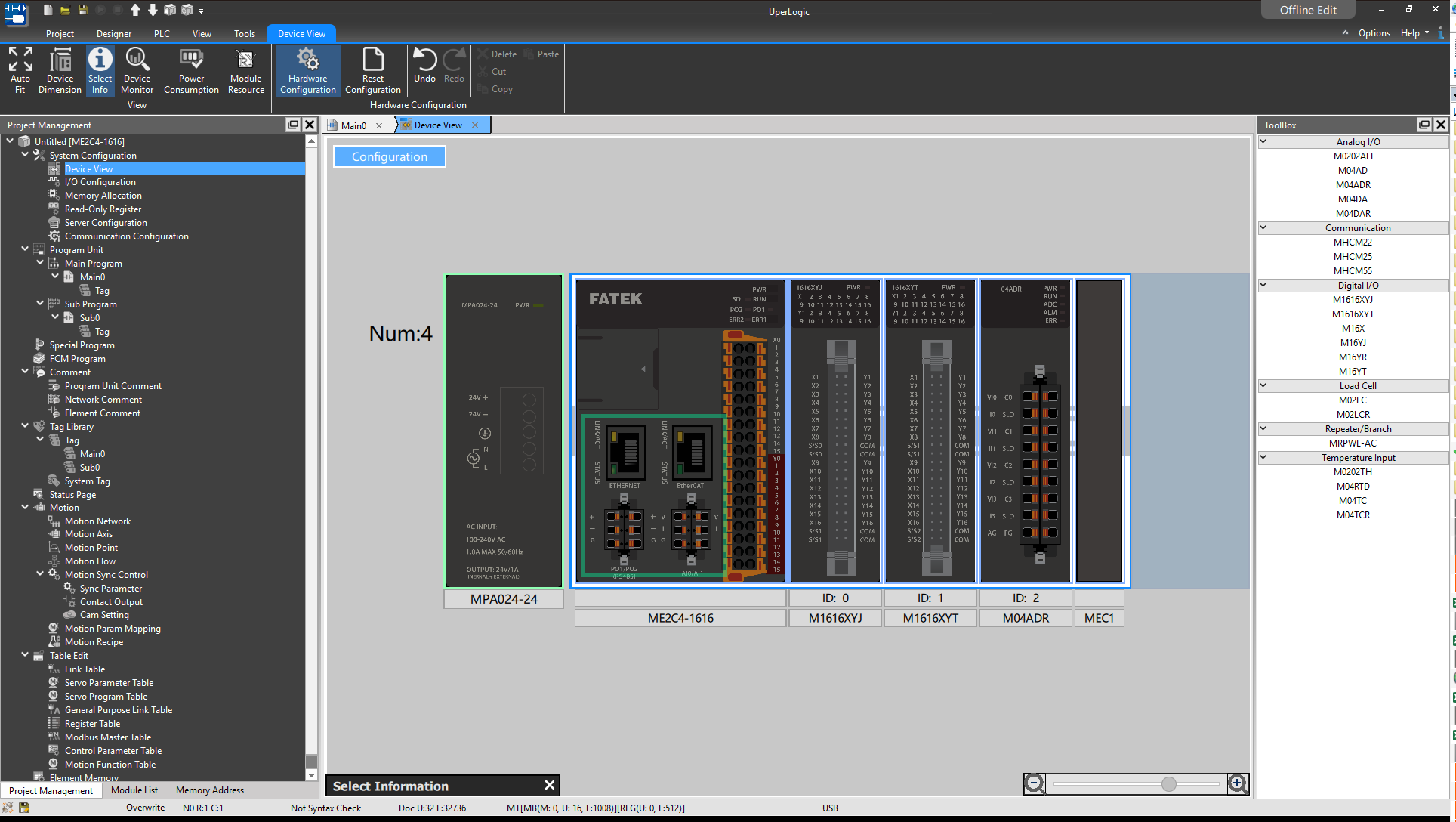Collapse the Digital I/O category in ToolBox

tap(1263, 285)
